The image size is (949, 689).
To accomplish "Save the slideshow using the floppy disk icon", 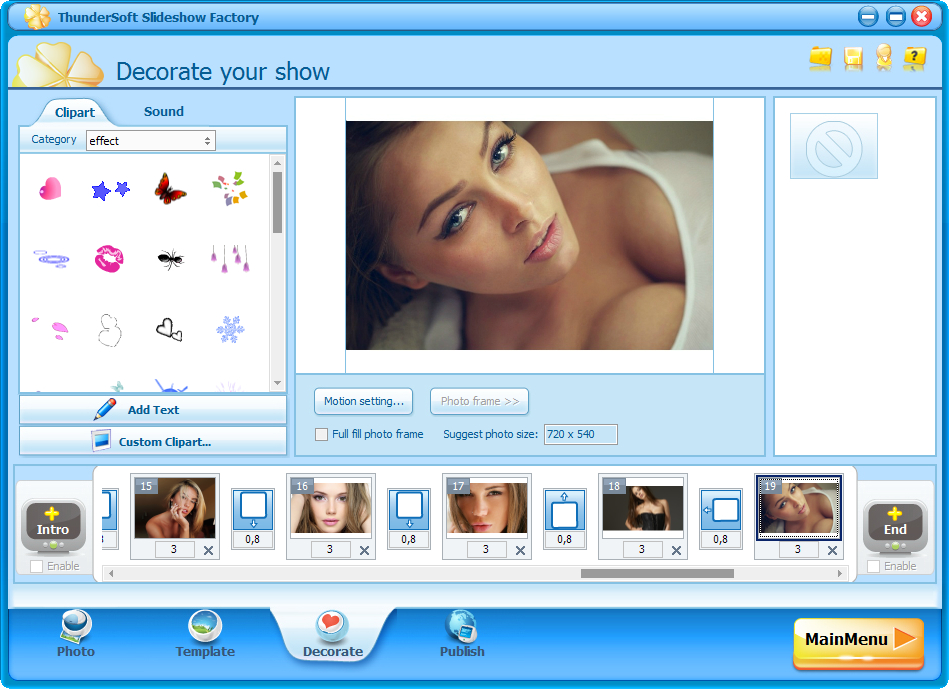I will pyautogui.click(x=851, y=59).
